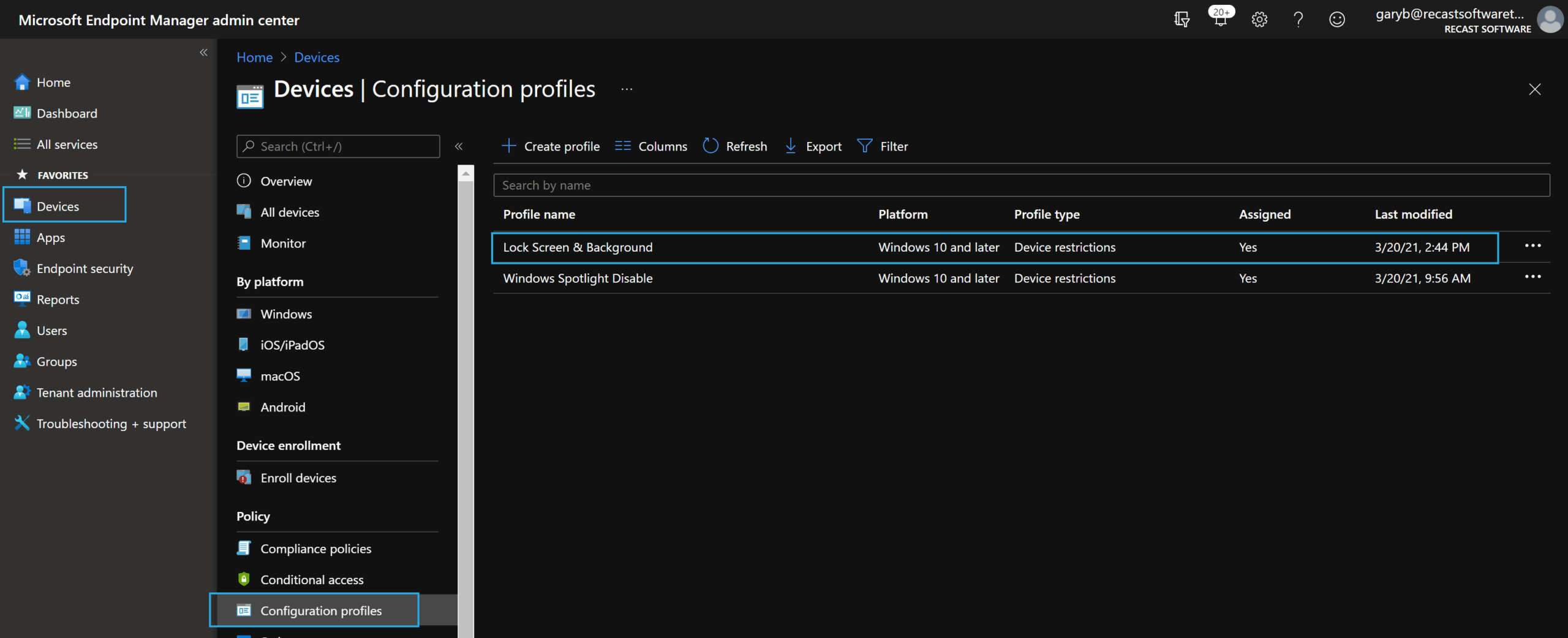Open ellipsis menu for Lock Screen & Background

[1532, 246]
